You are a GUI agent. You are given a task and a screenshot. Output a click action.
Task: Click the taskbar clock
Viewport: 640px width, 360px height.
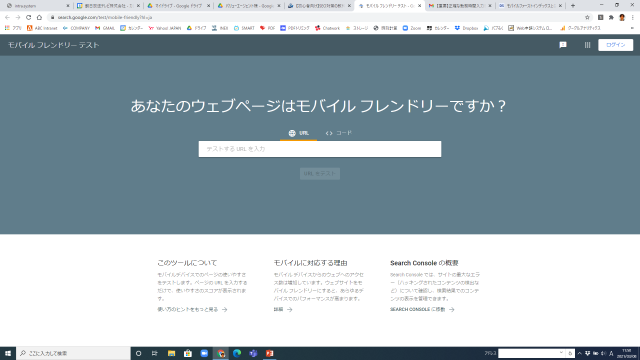pyautogui.click(x=627, y=353)
